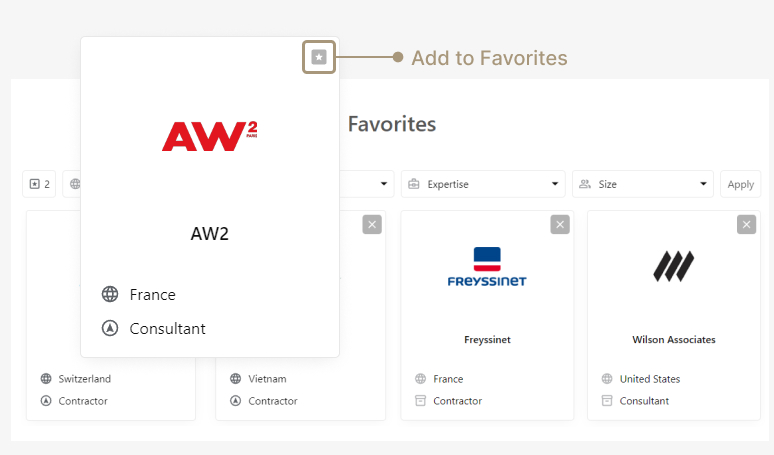This screenshot has width=774, height=455.
Task: Click the Wilson Associates logo mark
Action: coord(674,266)
